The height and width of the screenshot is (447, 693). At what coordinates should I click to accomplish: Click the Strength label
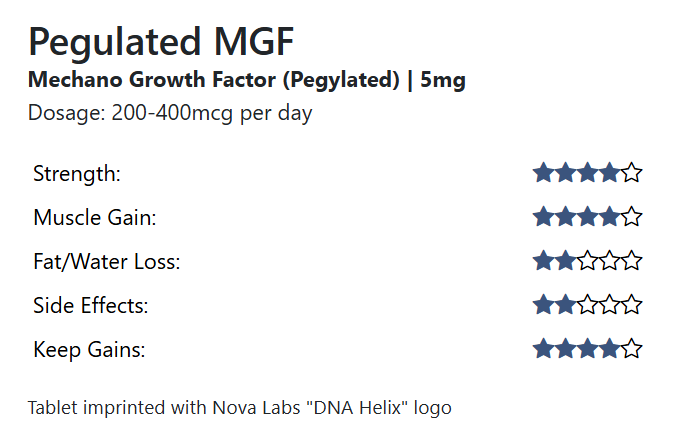click(x=77, y=174)
